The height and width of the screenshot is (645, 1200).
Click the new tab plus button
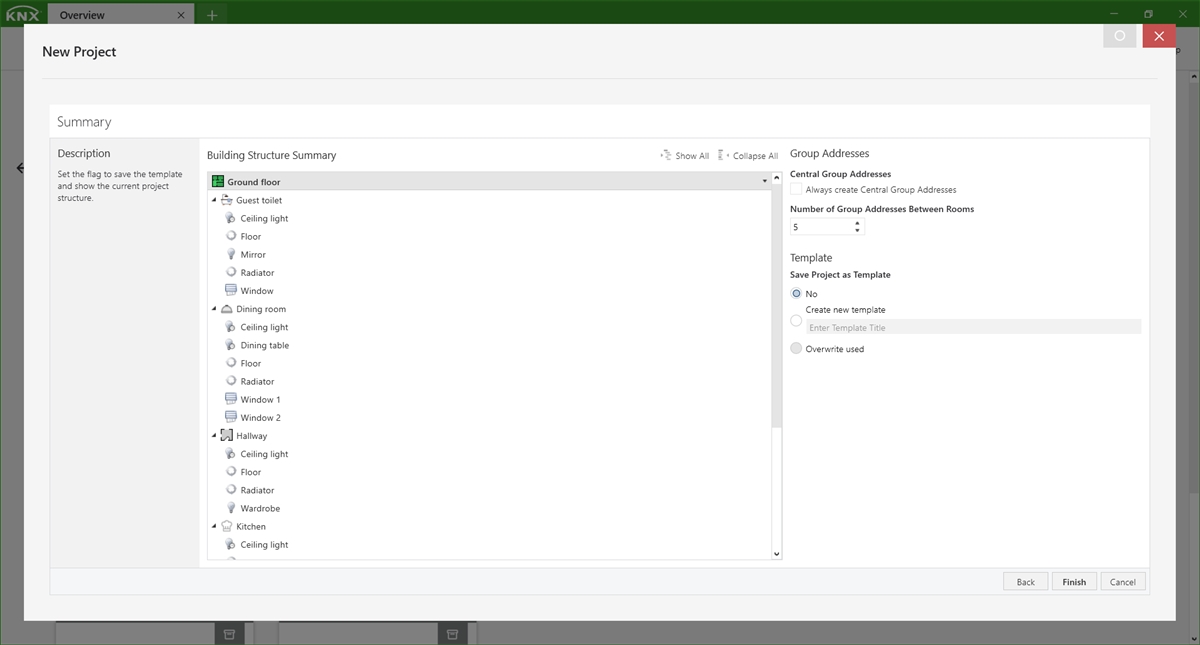pos(210,15)
